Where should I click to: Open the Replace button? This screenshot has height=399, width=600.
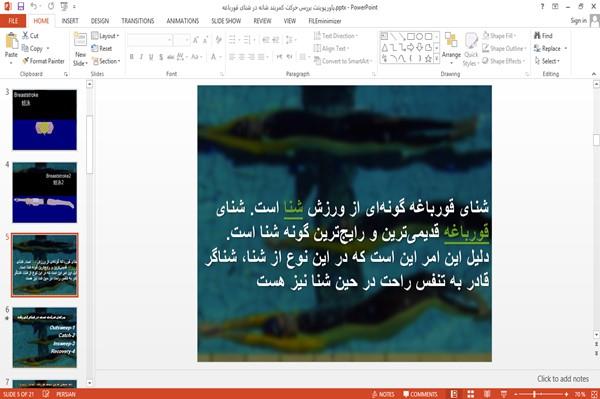pos(550,48)
